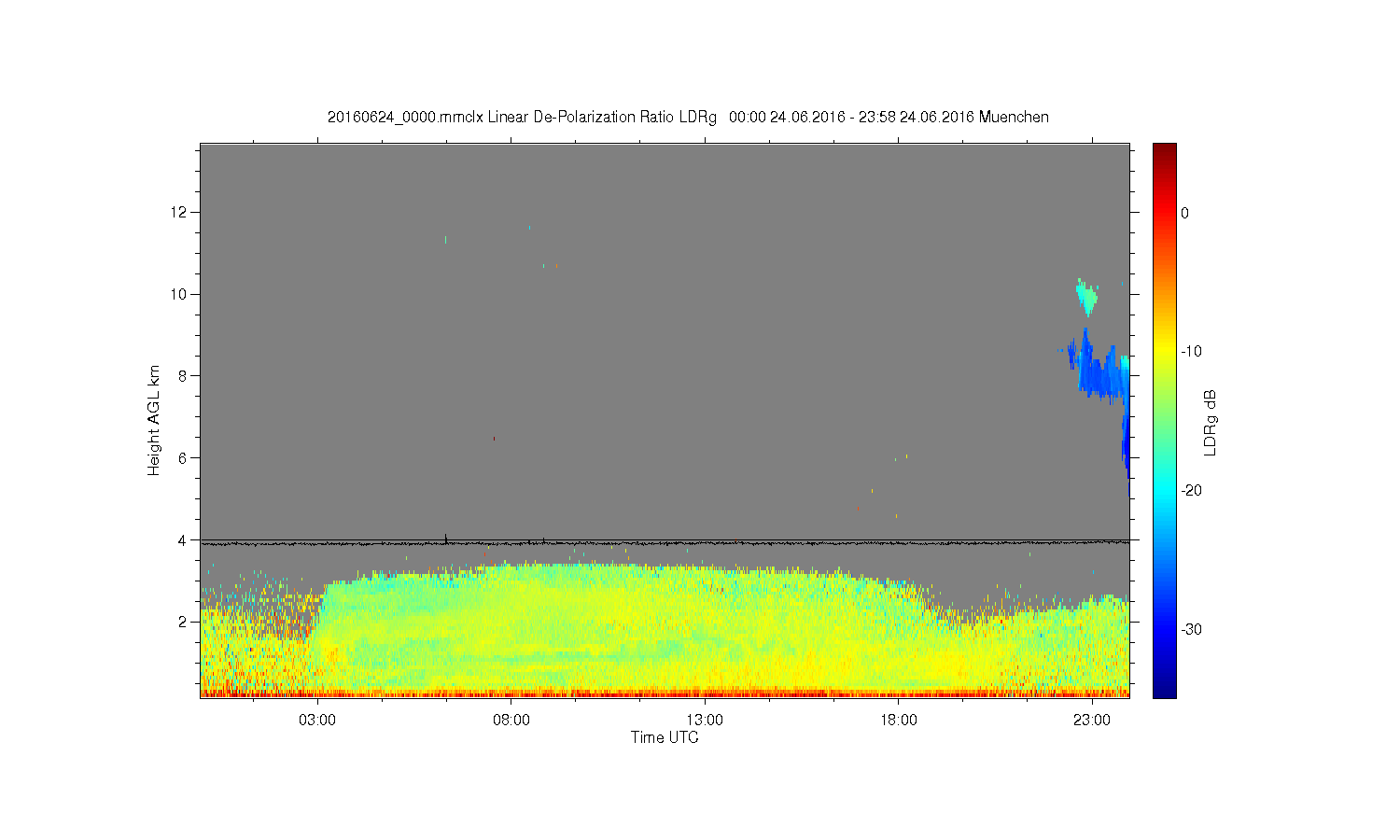Click the colorbar value -20

click(x=1191, y=491)
